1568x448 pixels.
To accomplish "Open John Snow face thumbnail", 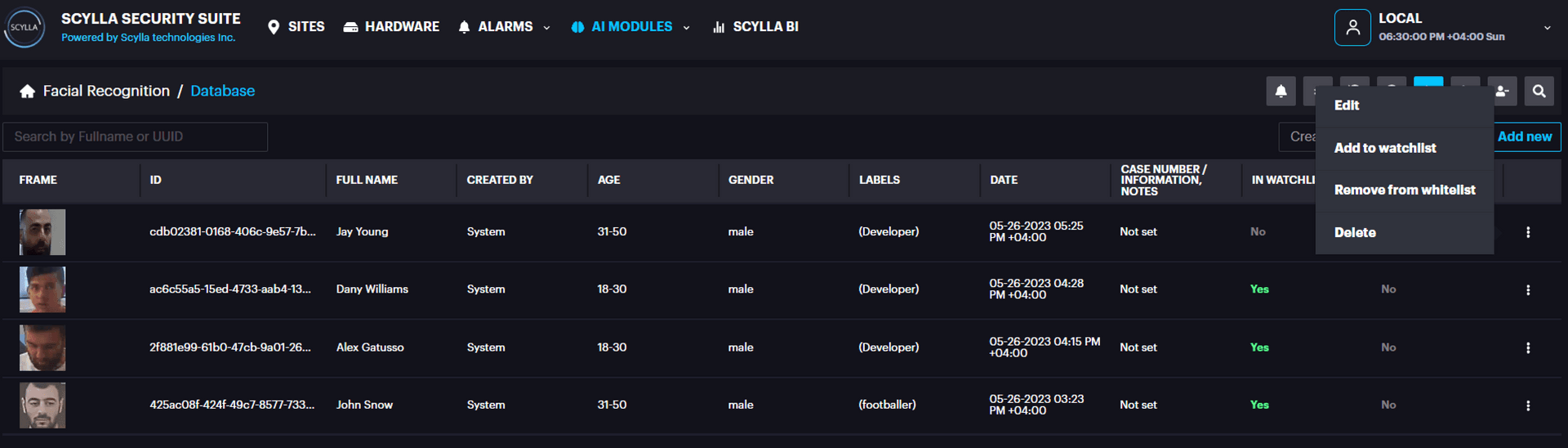I will pos(42,405).
